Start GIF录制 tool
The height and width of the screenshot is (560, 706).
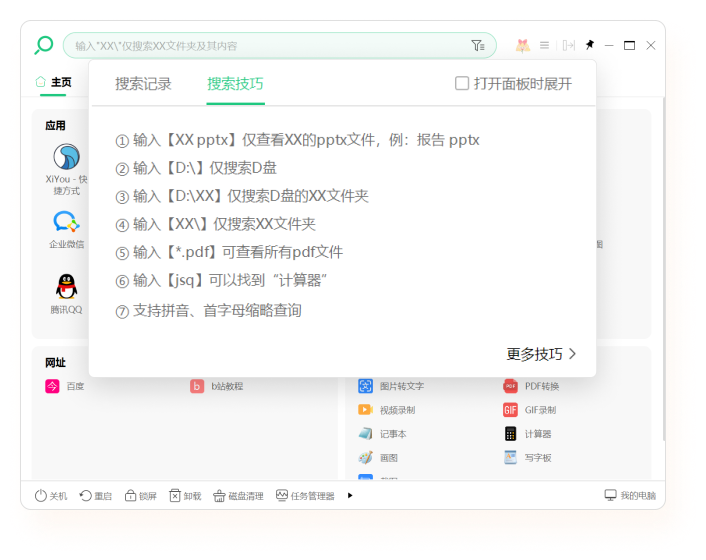pos(530,410)
